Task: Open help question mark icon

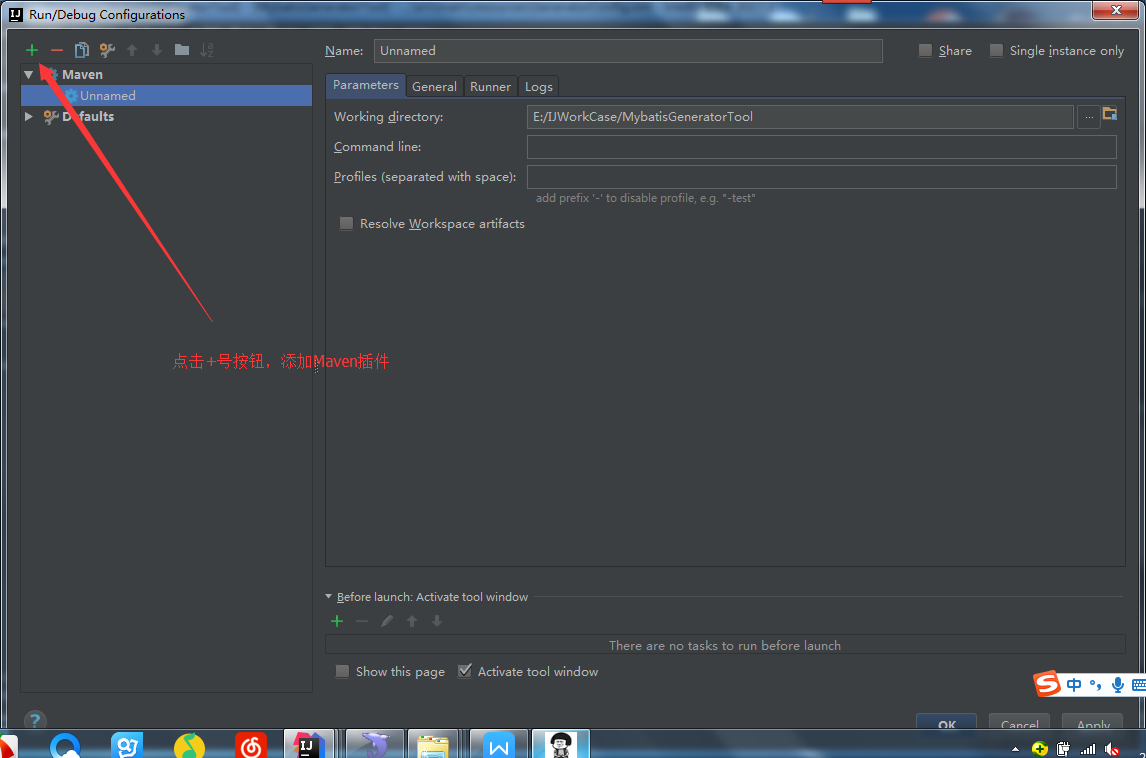Action: point(34,721)
